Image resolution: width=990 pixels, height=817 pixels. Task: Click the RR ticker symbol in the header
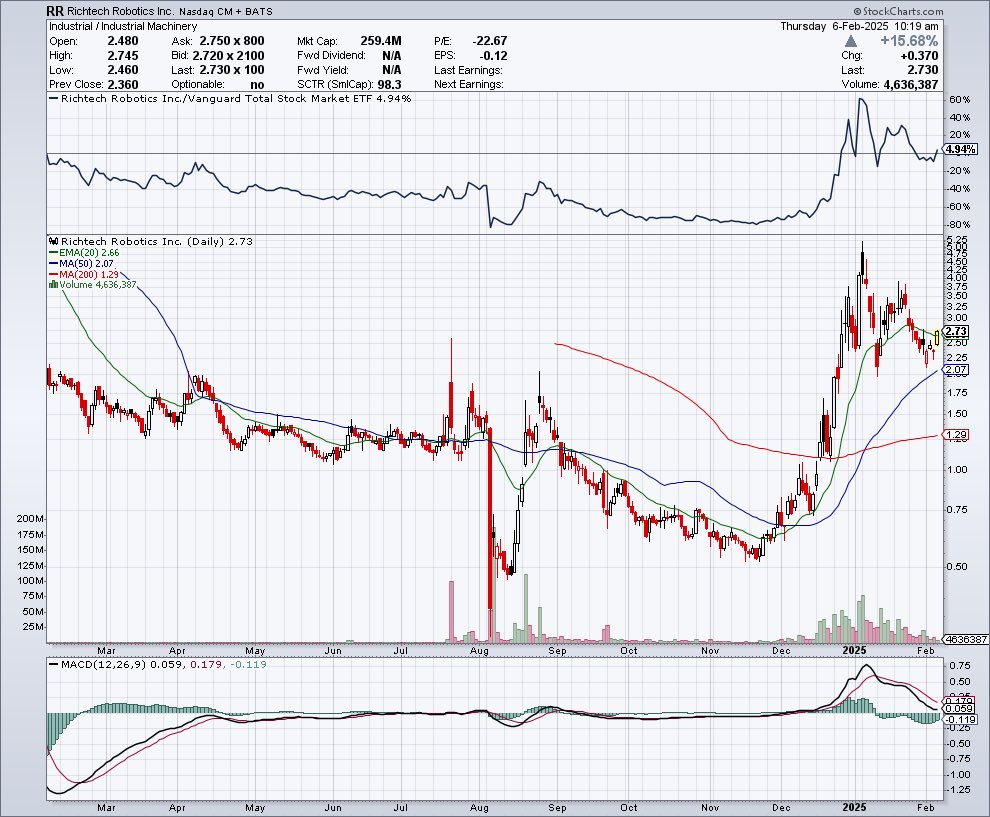point(55,11)
